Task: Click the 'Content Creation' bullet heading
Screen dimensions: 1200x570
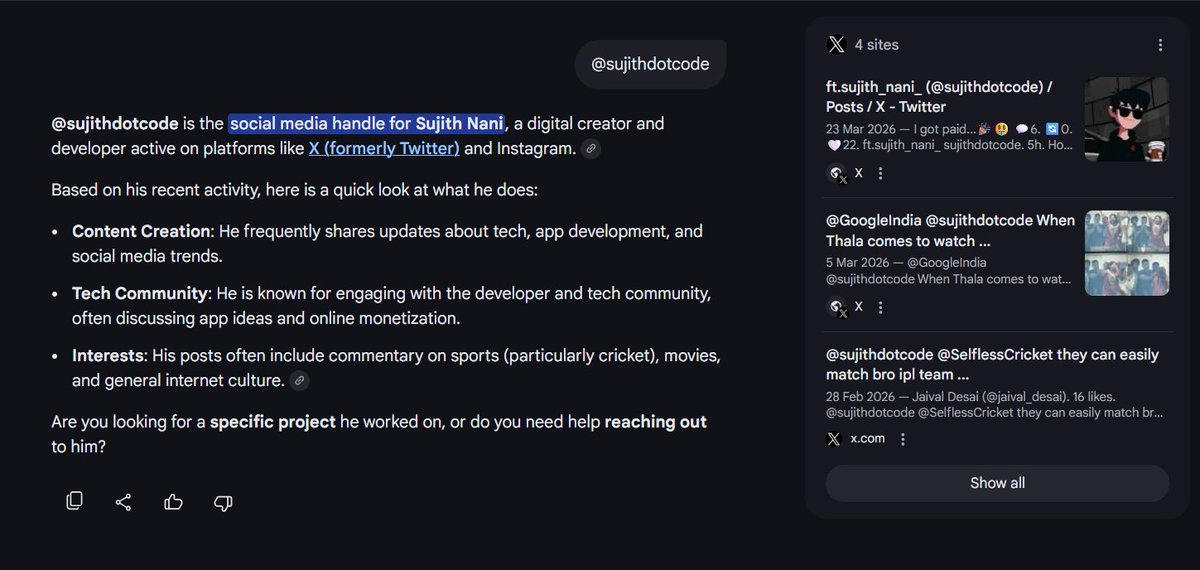Action: [x=141, y=231]
